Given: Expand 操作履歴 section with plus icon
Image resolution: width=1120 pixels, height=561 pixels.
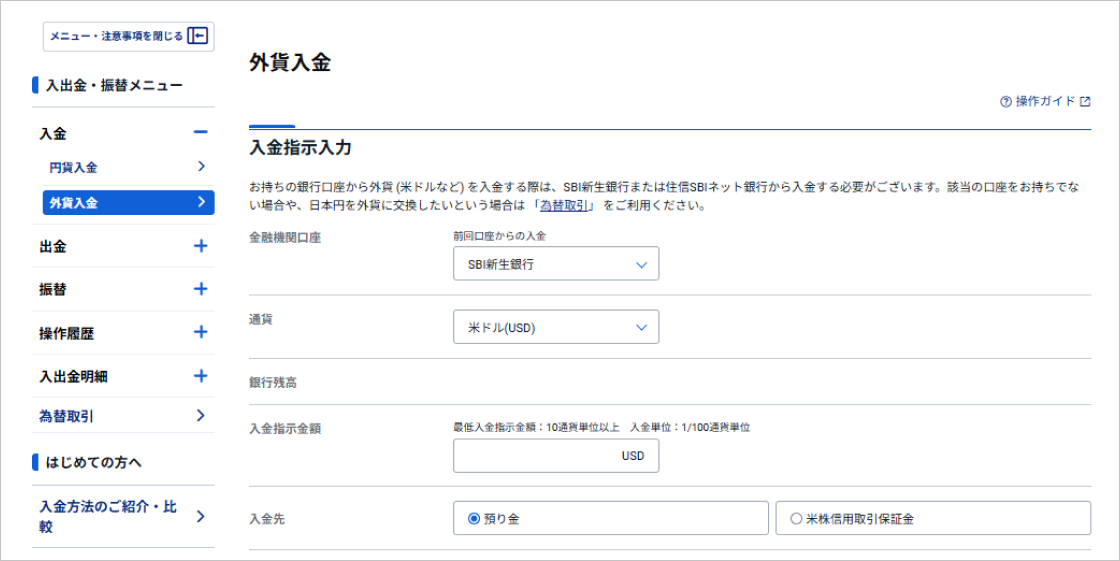Looking at the screenshot, I should [x=200, y=332].
